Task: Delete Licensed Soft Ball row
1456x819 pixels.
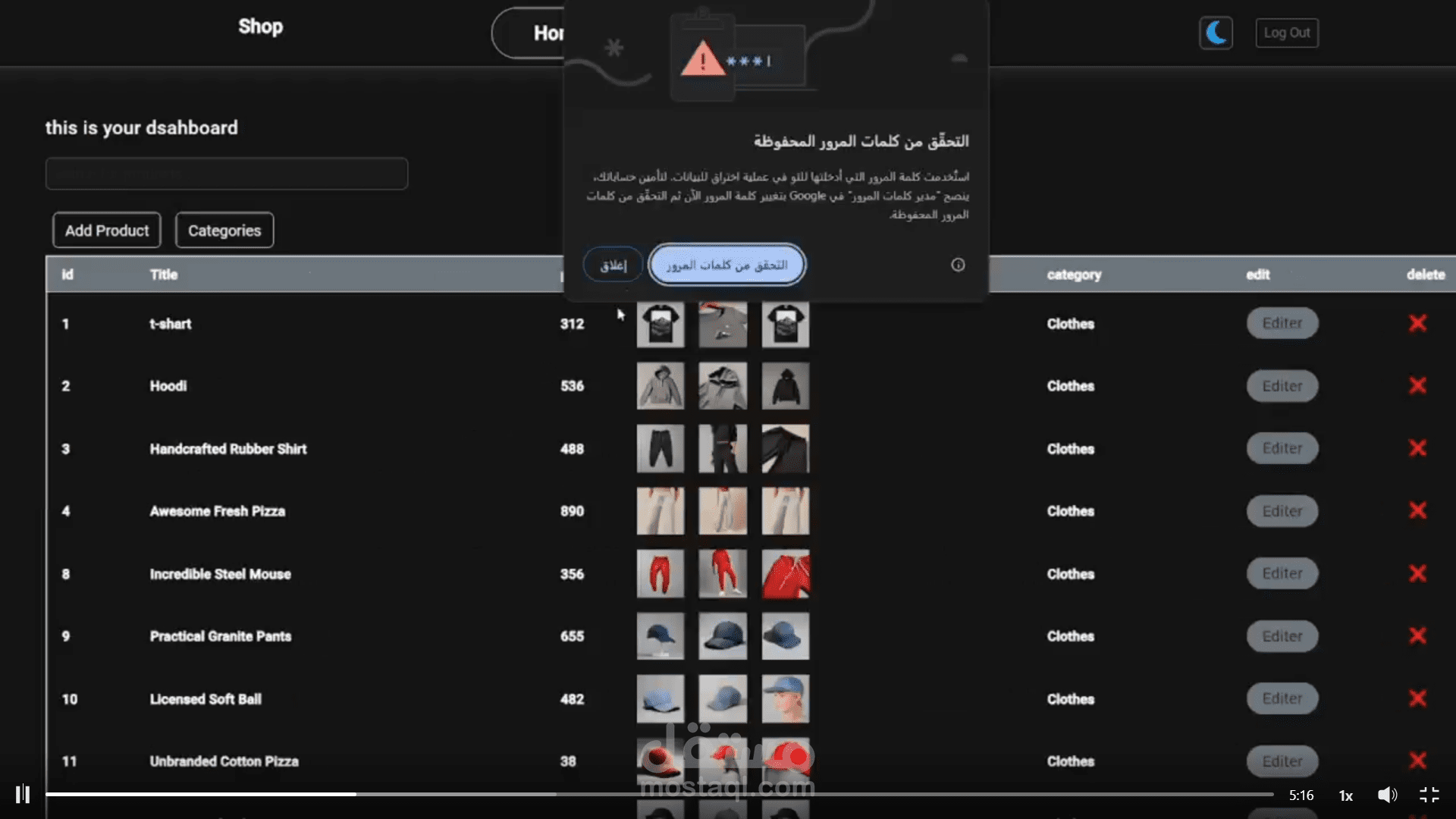Action: (x=1417, y=698)
